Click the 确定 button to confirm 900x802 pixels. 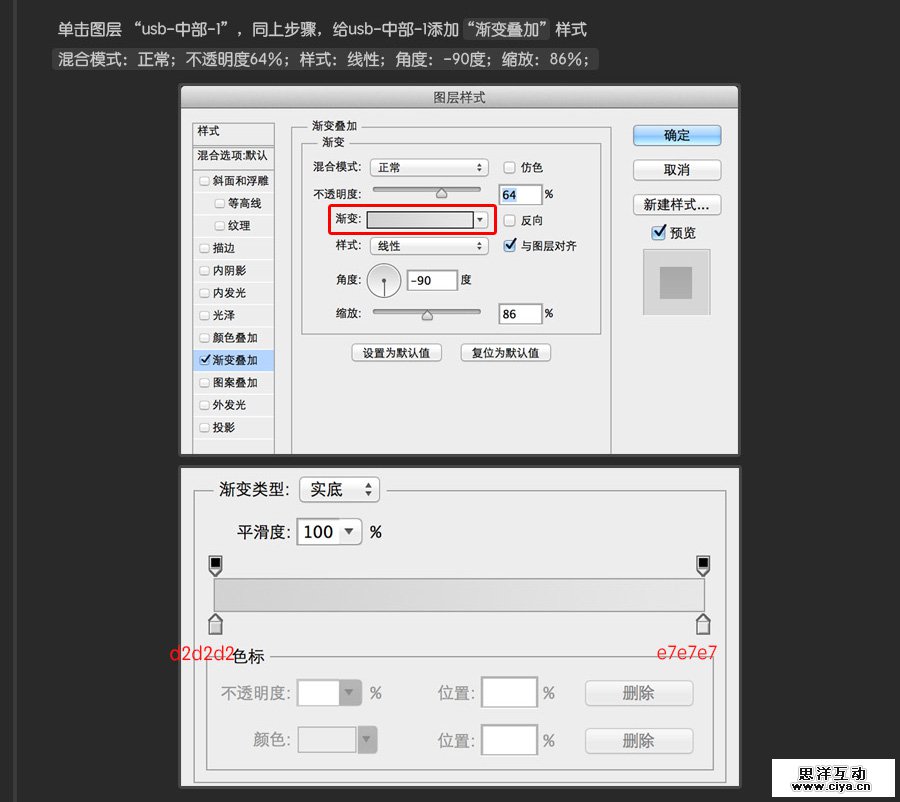(x=675, y=135)
